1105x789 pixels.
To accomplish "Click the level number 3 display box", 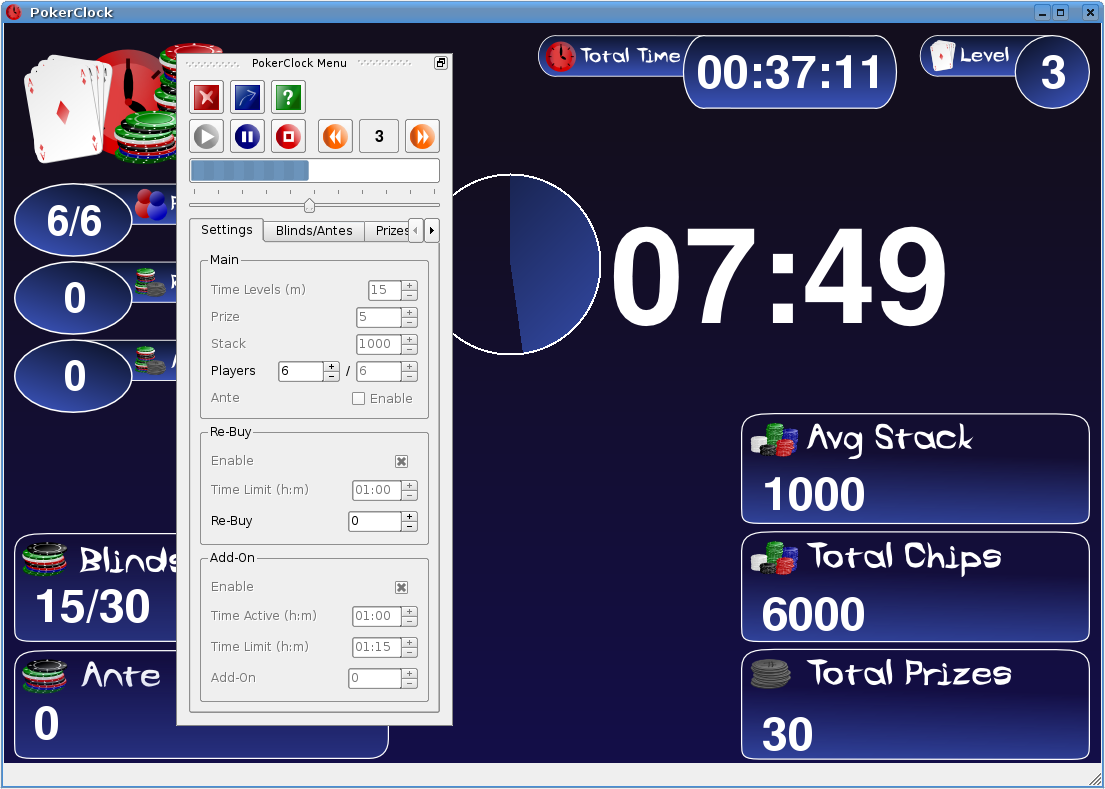I will pyautogui.click(x=379, y=136).
